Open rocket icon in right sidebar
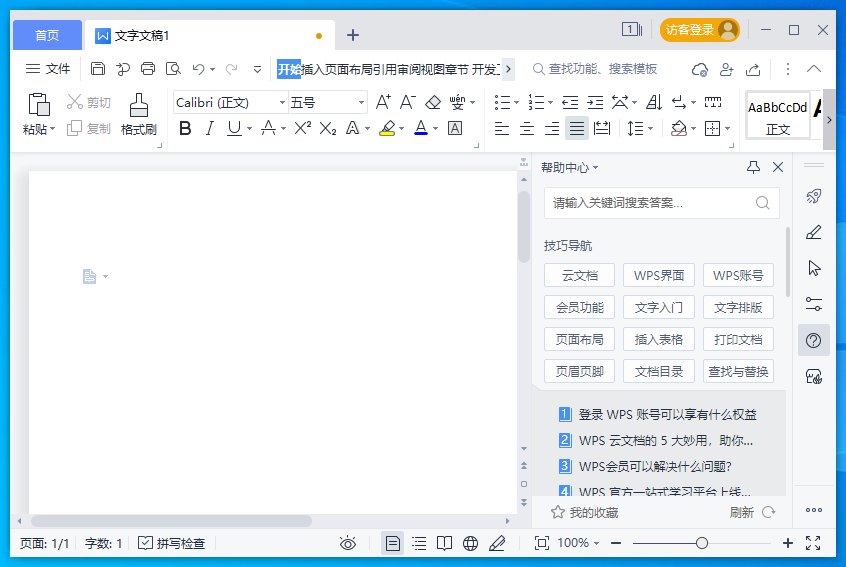Screen dimensions: 846x567 pos(814,196)
